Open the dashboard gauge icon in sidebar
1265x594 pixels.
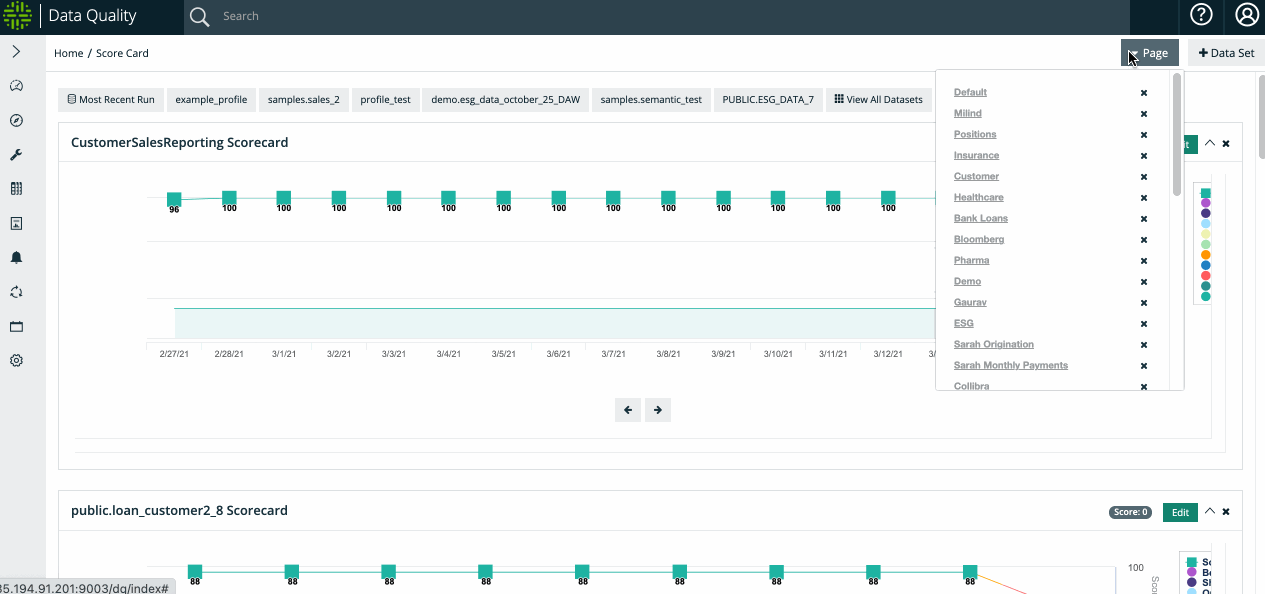16,86
